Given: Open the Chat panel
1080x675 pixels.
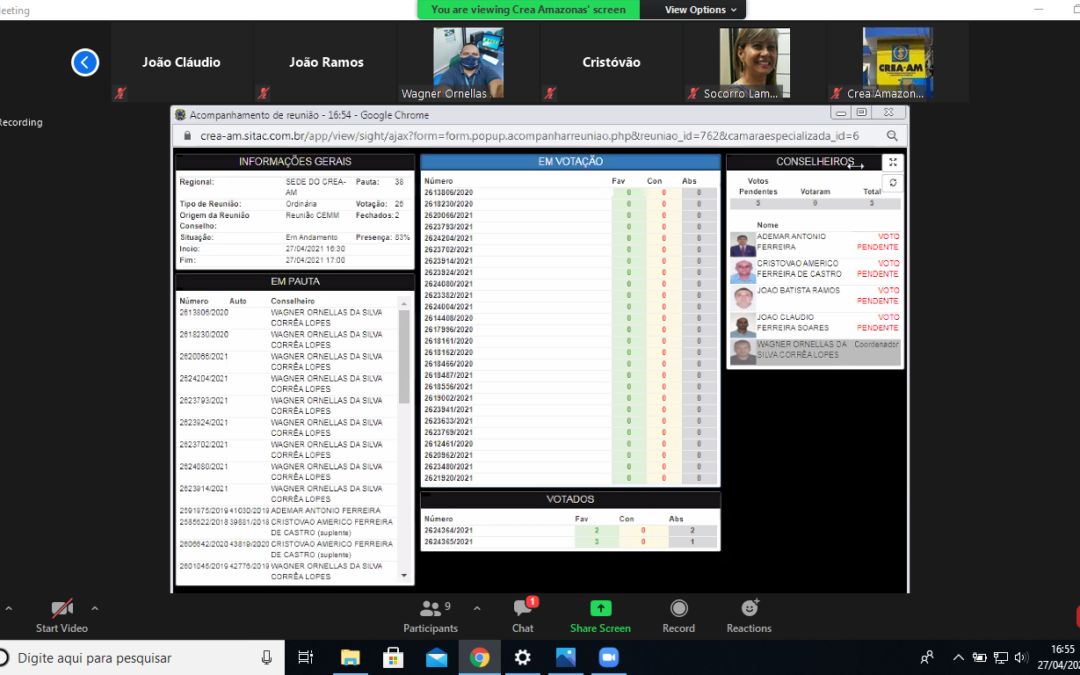Looking at the screenshot, I should pos(523,616).
